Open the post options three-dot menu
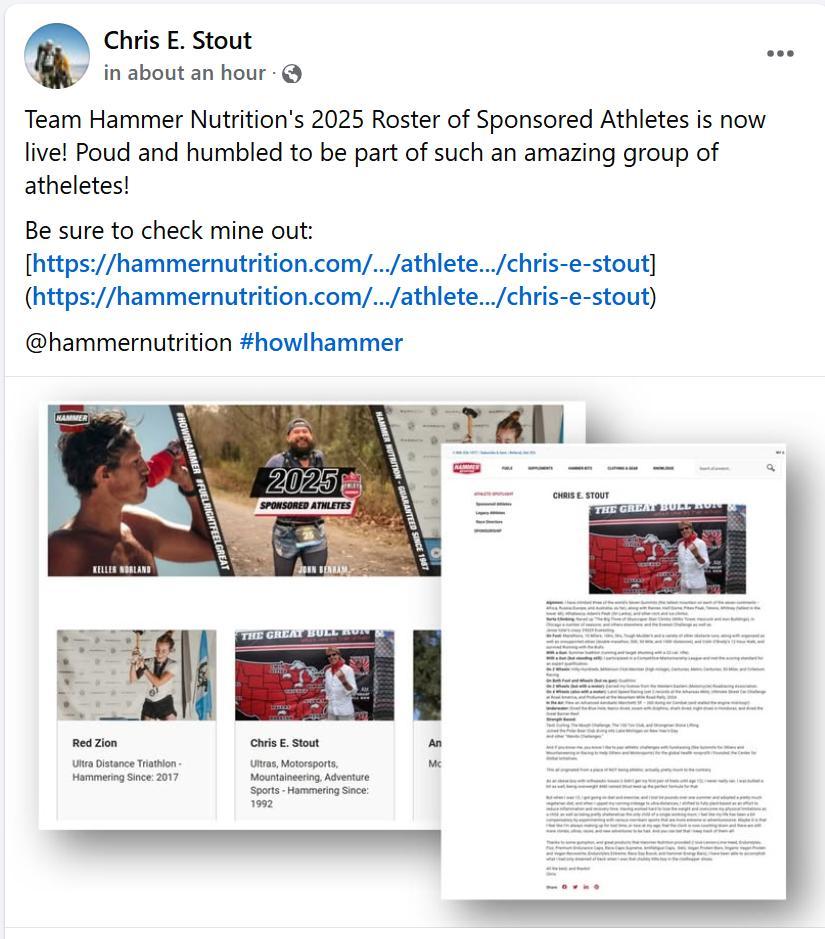Screen dimensions: 825x939 pos(780,53)
